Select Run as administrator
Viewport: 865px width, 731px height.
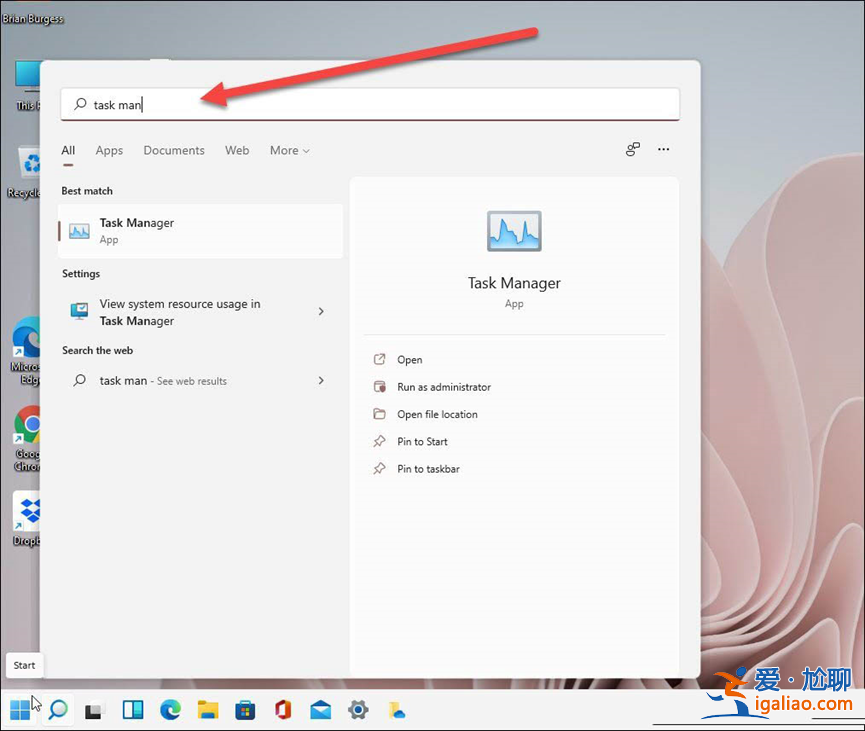444,387
